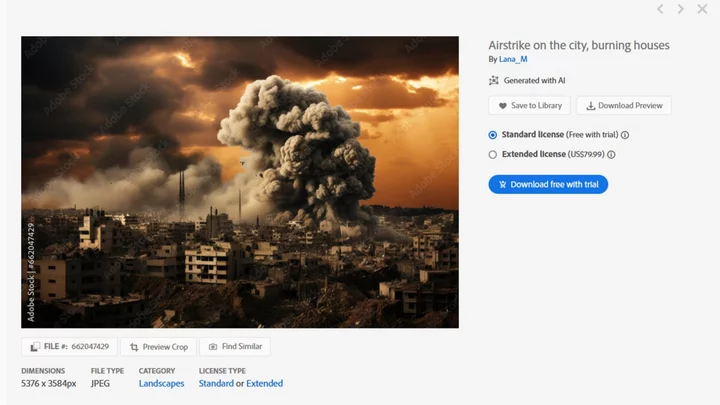Click the Standard license type link
This screenshot has height=405, width=720.
pyautogui.click(x=216, y=383)
